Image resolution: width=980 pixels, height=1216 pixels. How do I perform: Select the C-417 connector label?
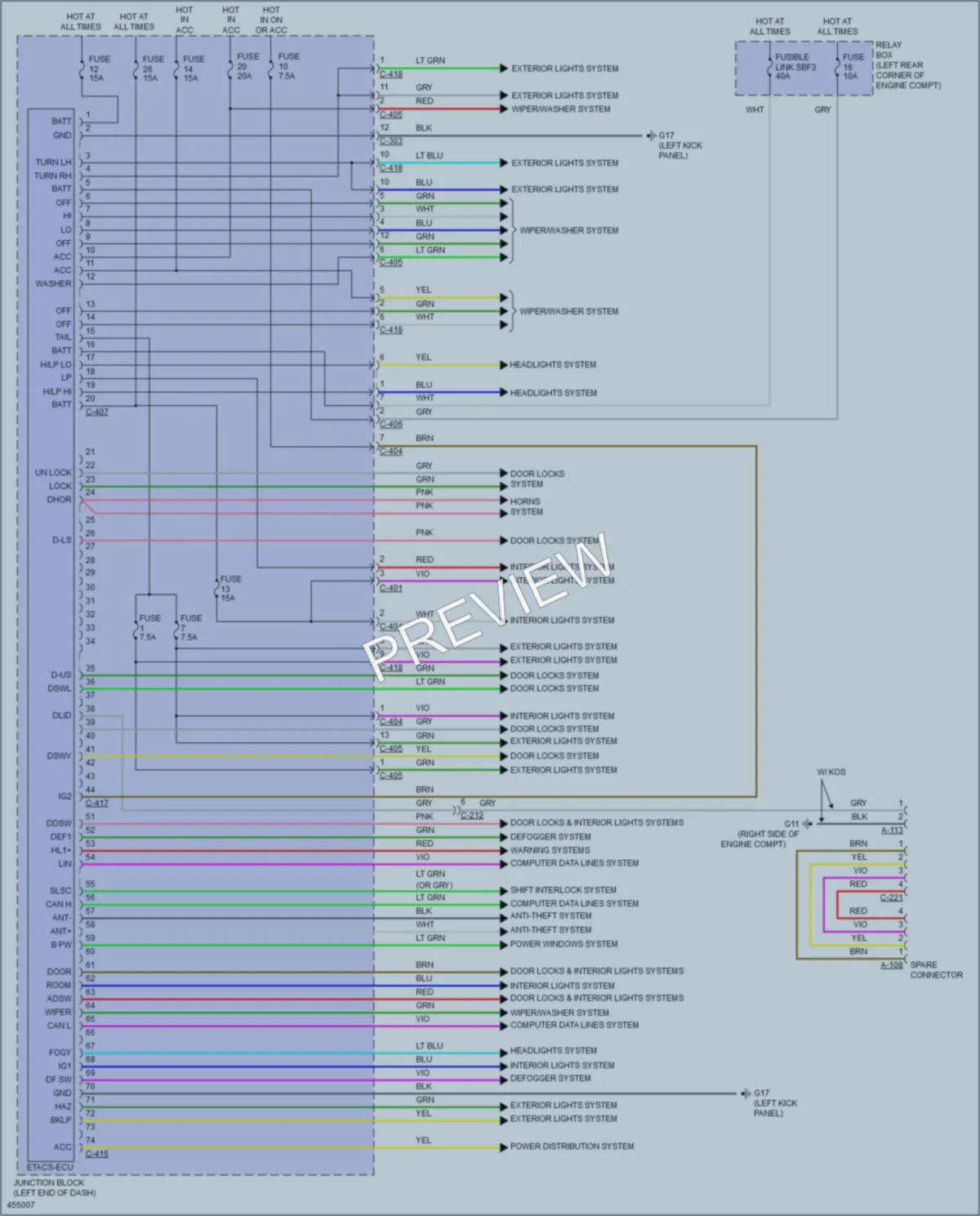[97, 804]
